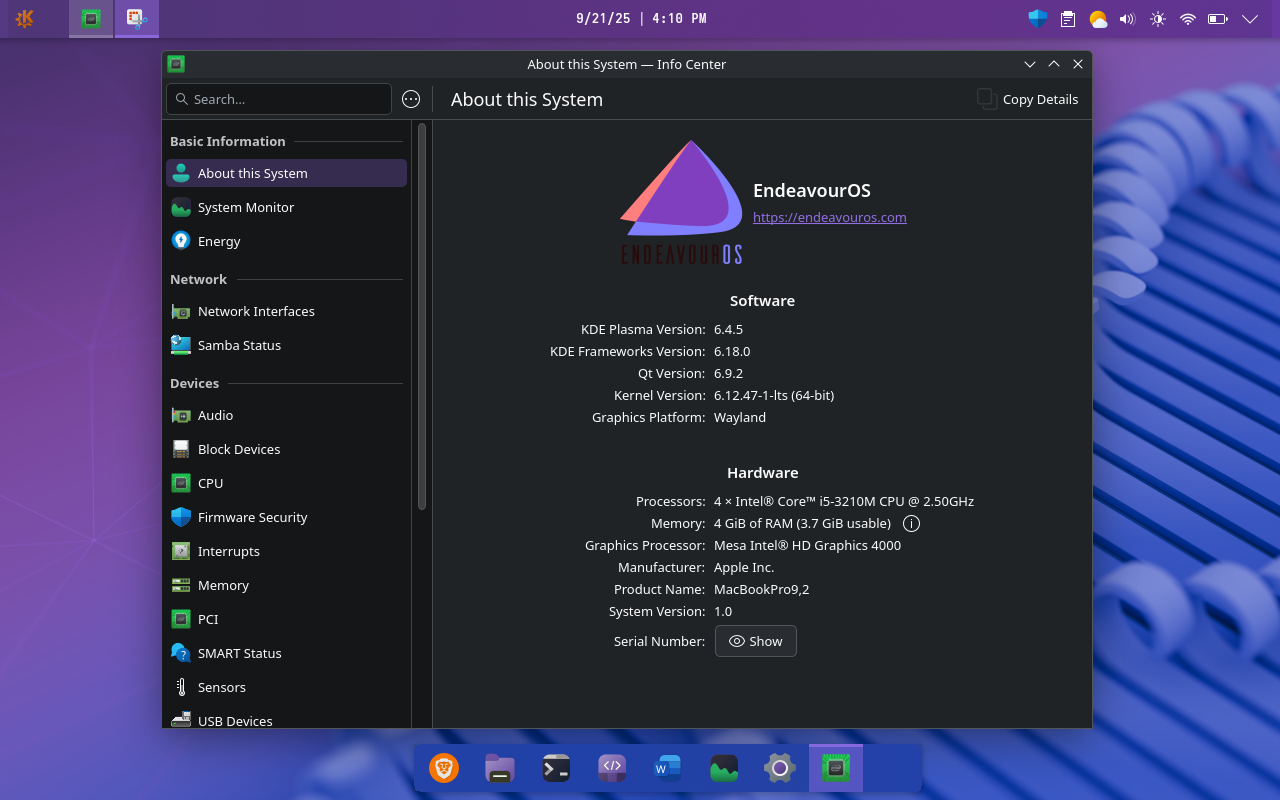
Task: Open the KDE application launcher
Action: [25, 19]
